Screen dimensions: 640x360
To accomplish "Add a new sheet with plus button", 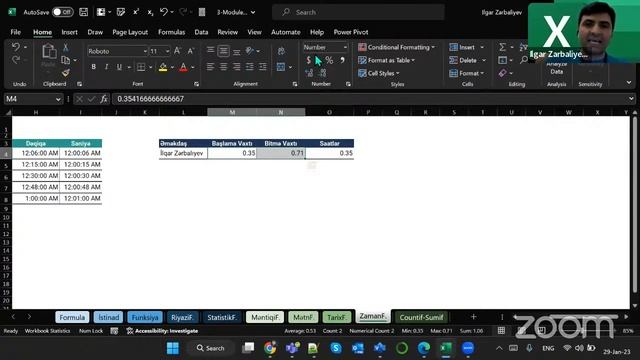I will pos(473,317).
